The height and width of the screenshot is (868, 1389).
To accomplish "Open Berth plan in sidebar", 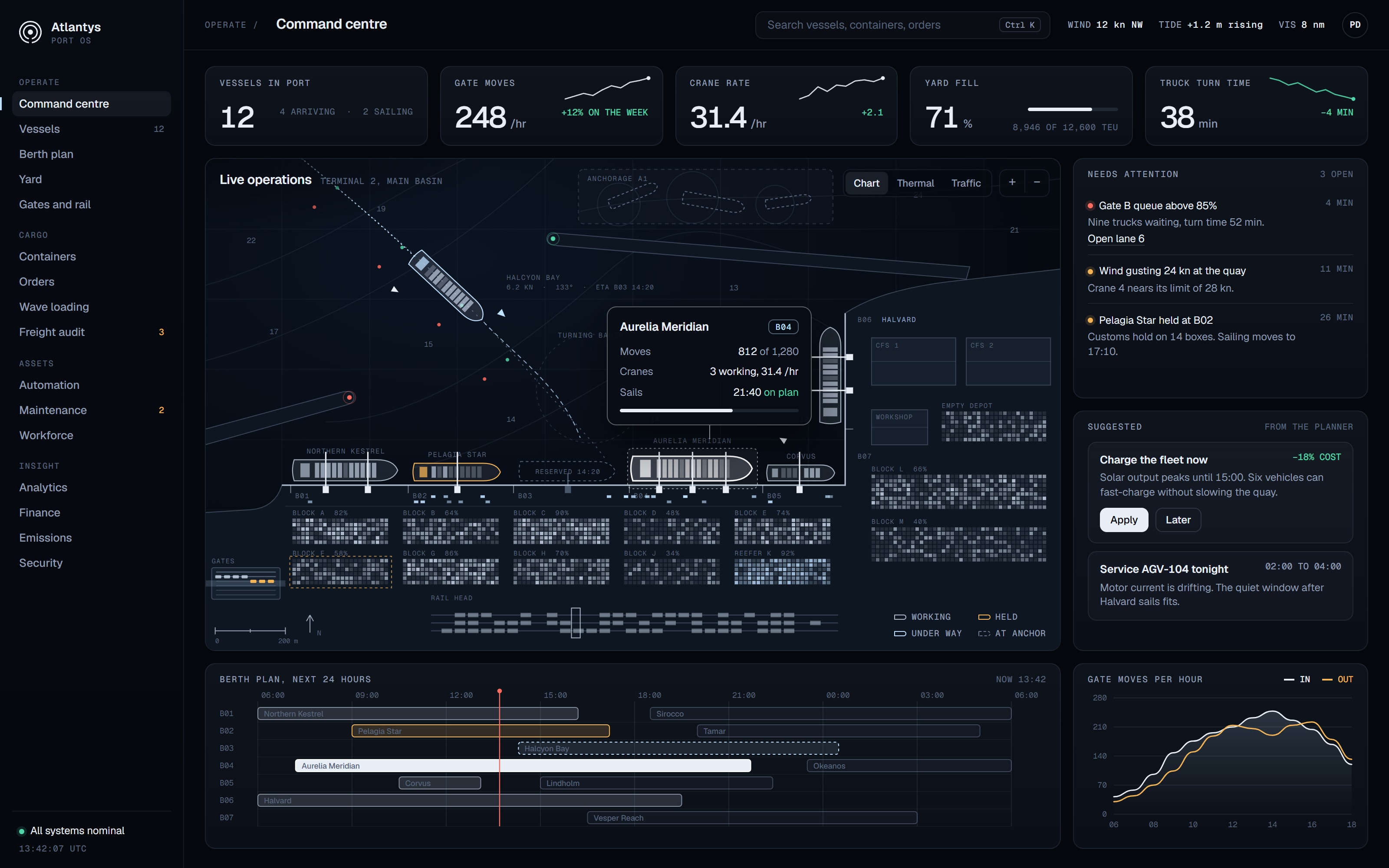I will [x=91, y=155].
